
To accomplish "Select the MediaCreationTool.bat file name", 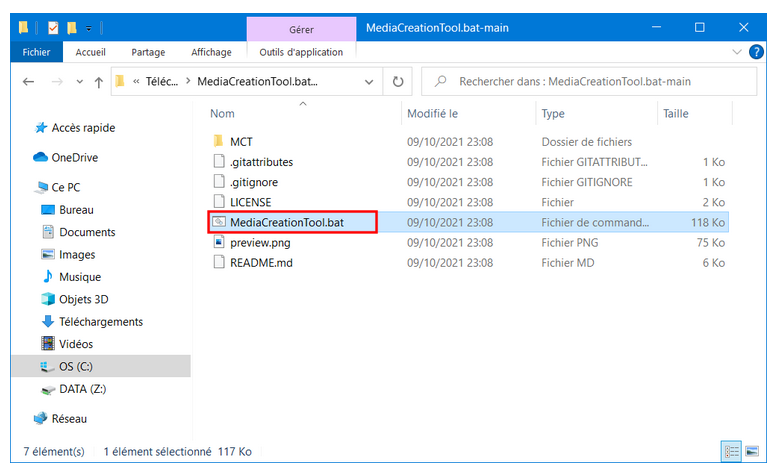I will tap(287, 222).
